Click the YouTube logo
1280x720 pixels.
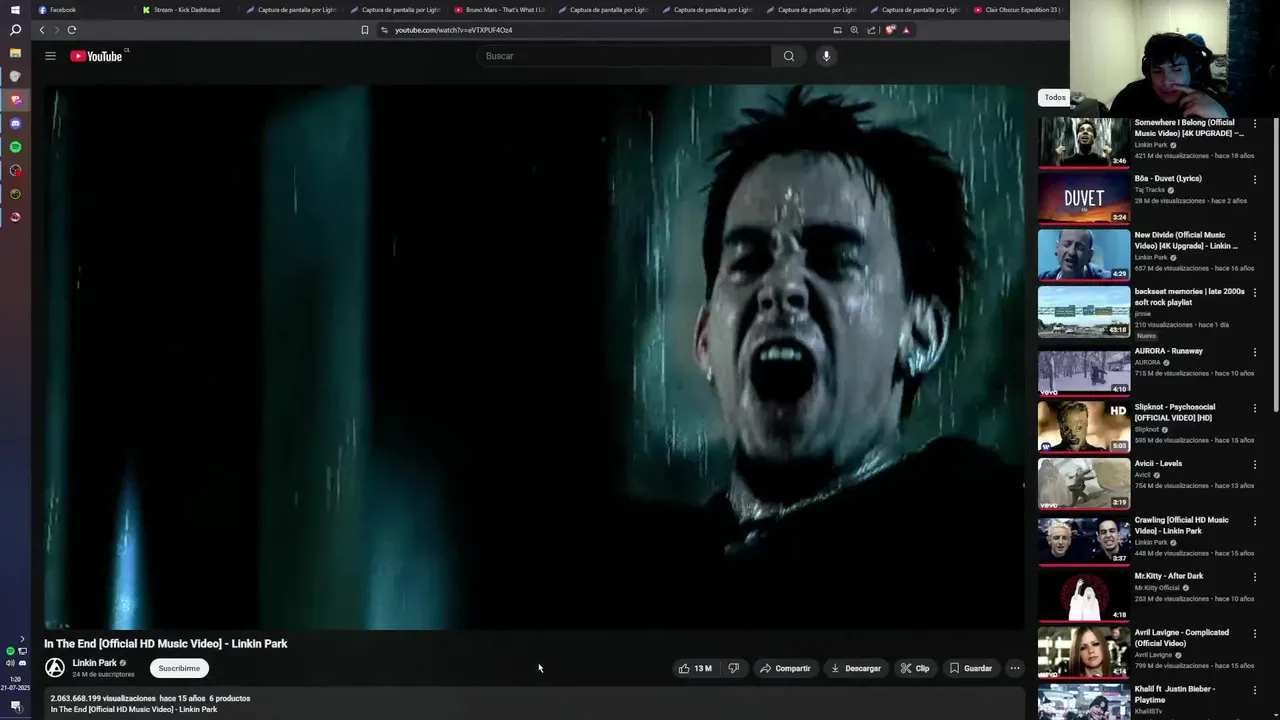[x=96, y=56]
